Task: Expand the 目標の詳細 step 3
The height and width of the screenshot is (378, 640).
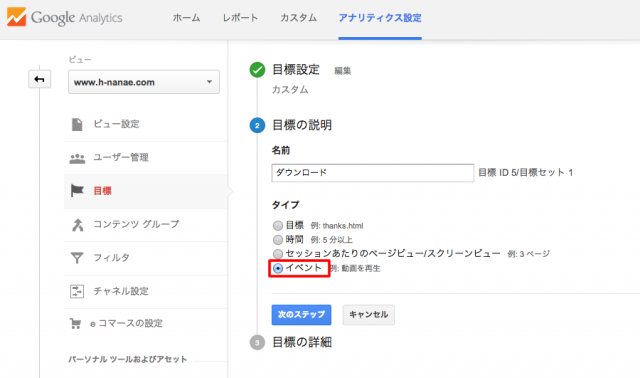Action: coord(257,342)
